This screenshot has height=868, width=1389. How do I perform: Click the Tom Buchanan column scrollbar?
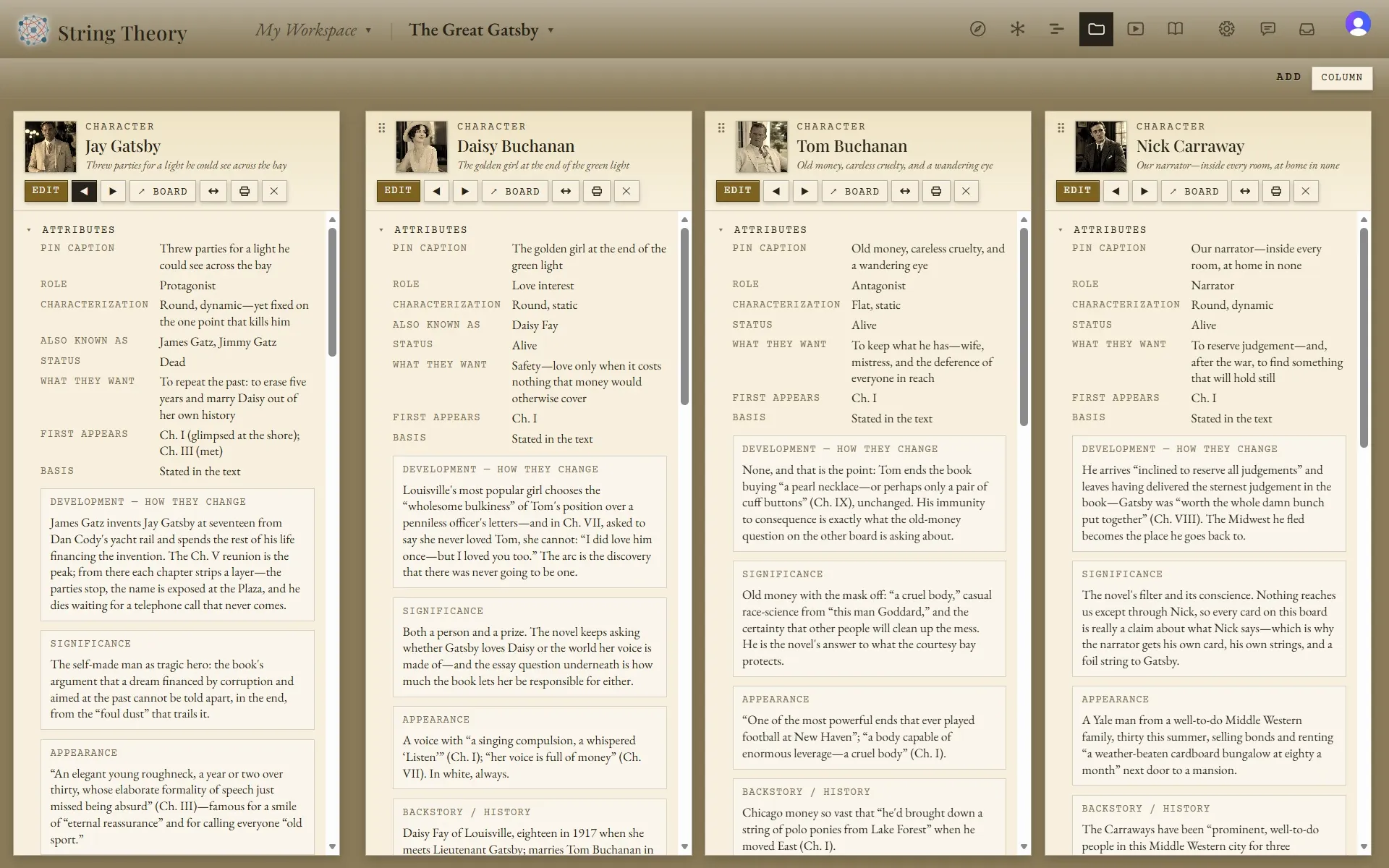(1024, 327)
